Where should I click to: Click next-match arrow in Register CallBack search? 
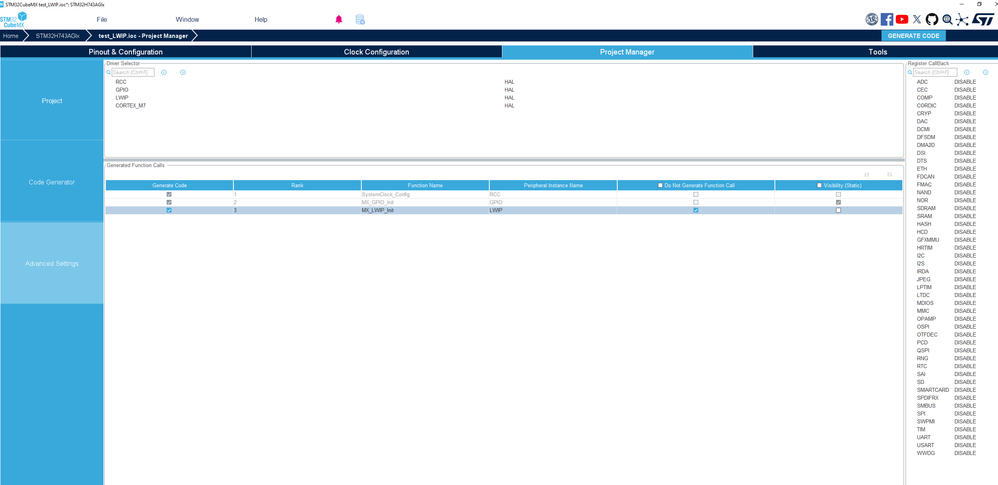pyautogui.click(x=985, y=73)
